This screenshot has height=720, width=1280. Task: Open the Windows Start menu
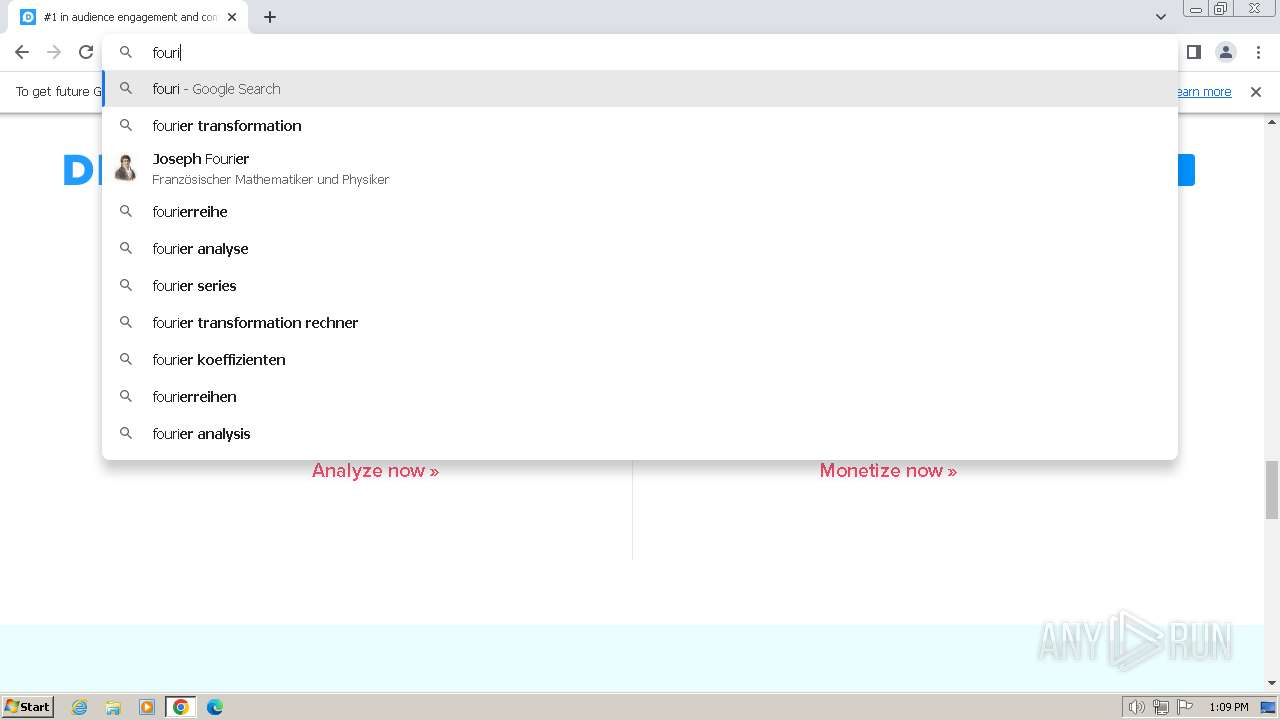(28, 707)
